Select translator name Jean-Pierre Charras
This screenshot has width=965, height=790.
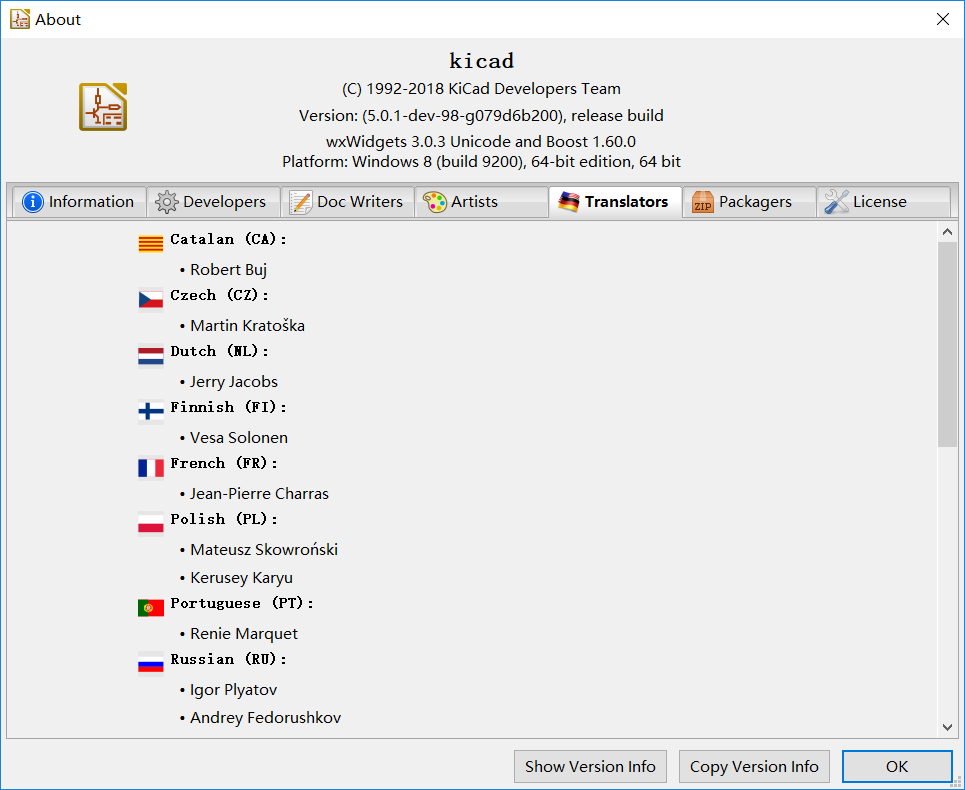[x=259, y=493]
